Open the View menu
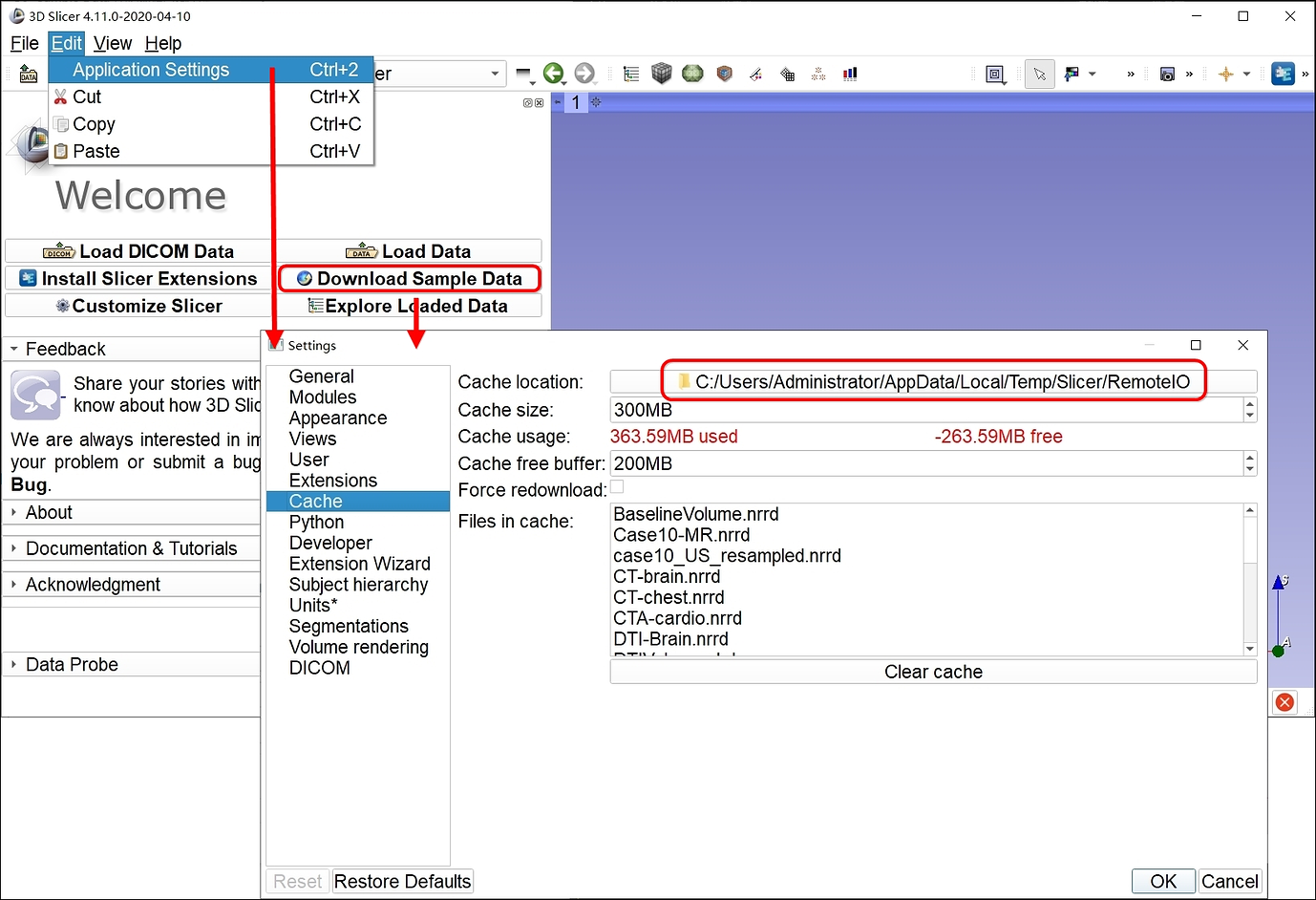1316x900 pixels. tap(113, 43)
